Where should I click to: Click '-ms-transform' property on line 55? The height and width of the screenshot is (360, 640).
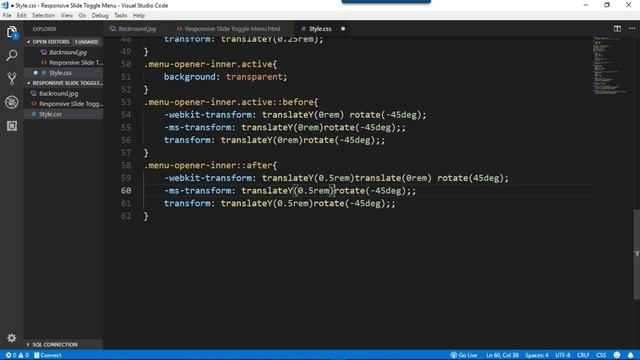point(198,127)
